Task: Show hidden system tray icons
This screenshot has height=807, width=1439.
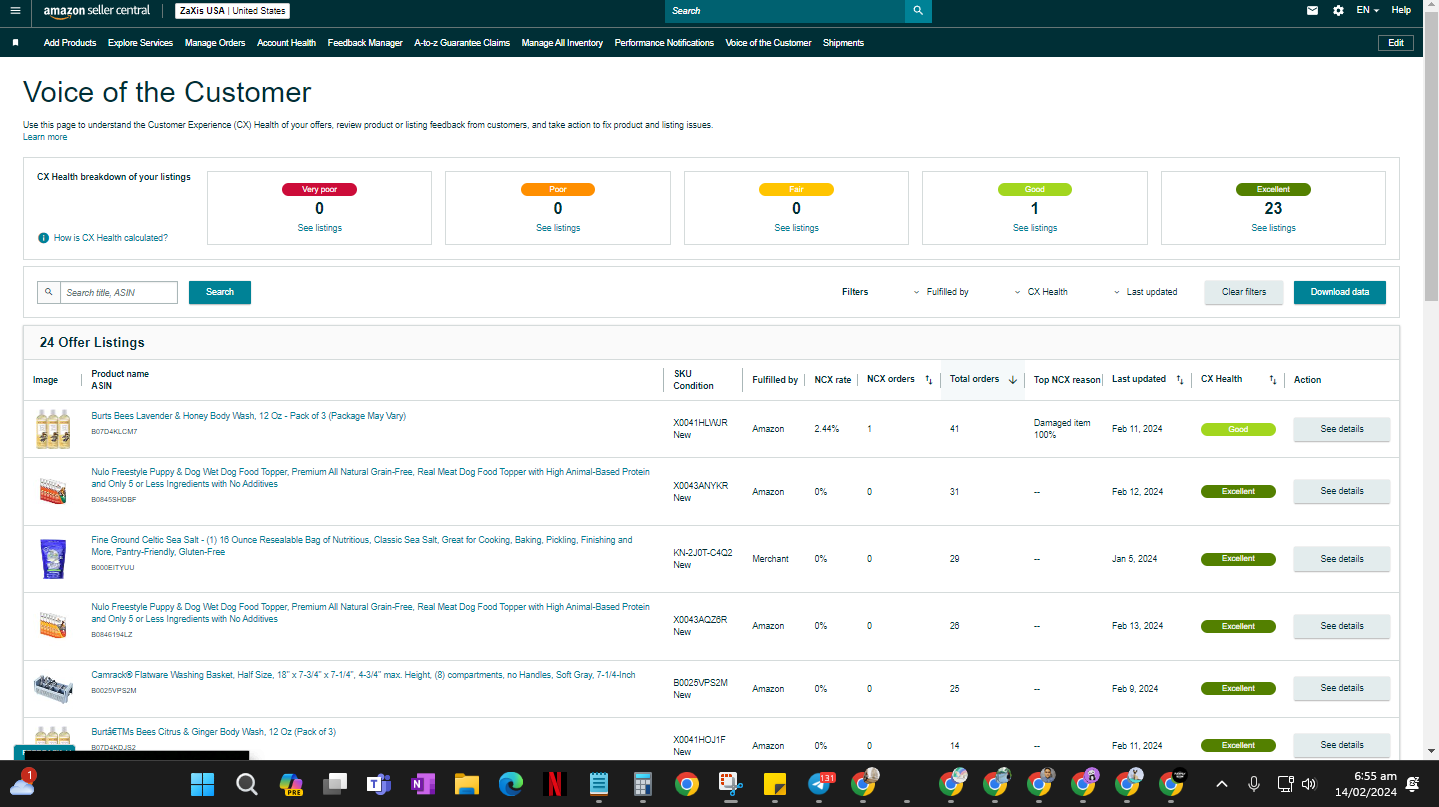Action: 1223,784
